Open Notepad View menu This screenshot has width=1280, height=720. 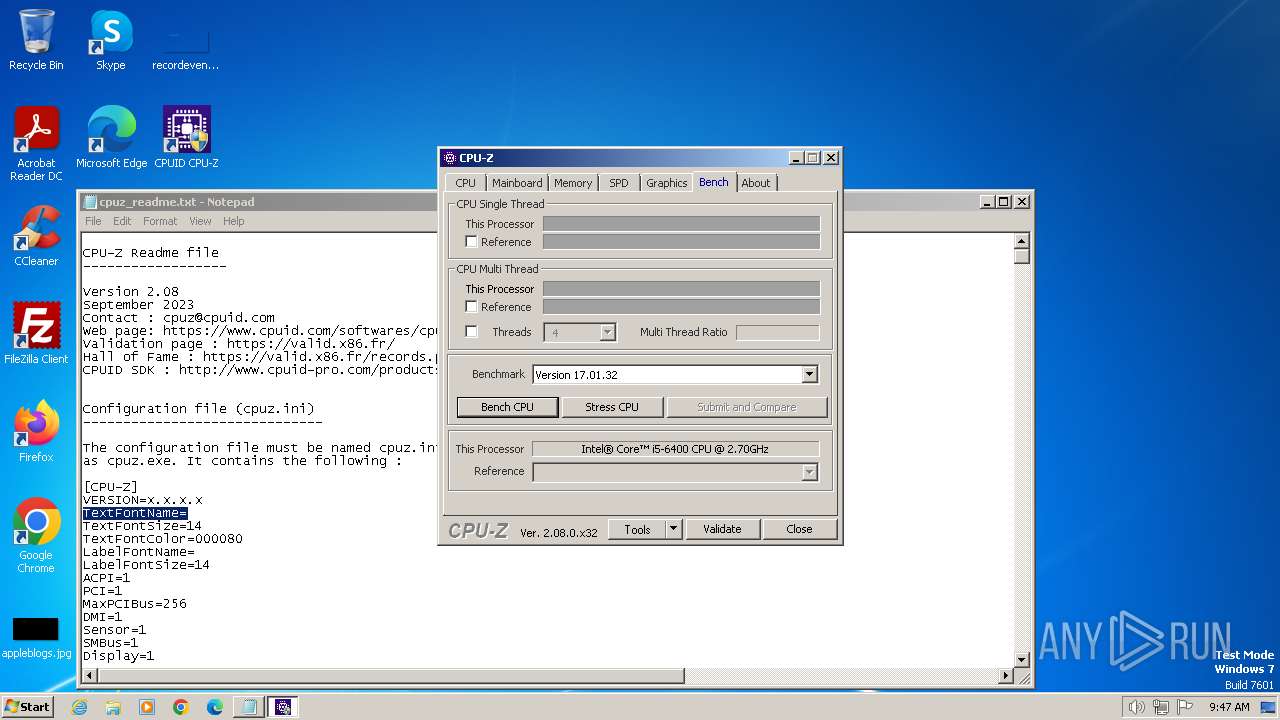pos(200,221)
